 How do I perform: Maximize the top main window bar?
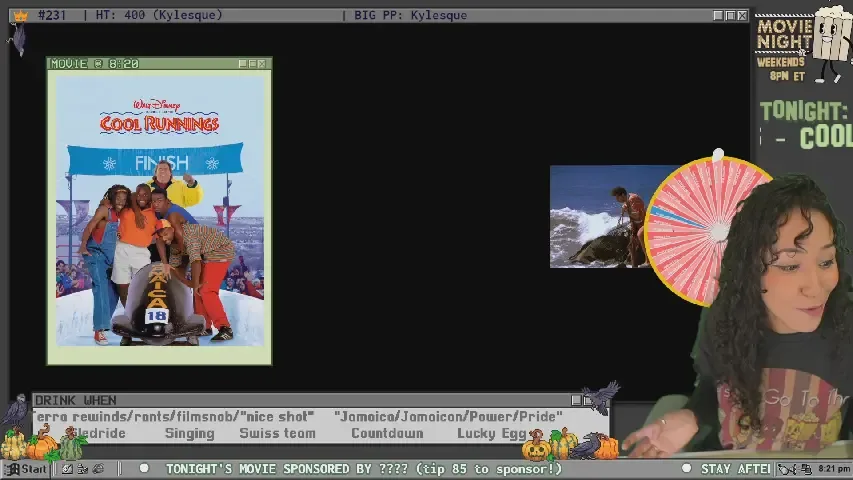(730, 15)
